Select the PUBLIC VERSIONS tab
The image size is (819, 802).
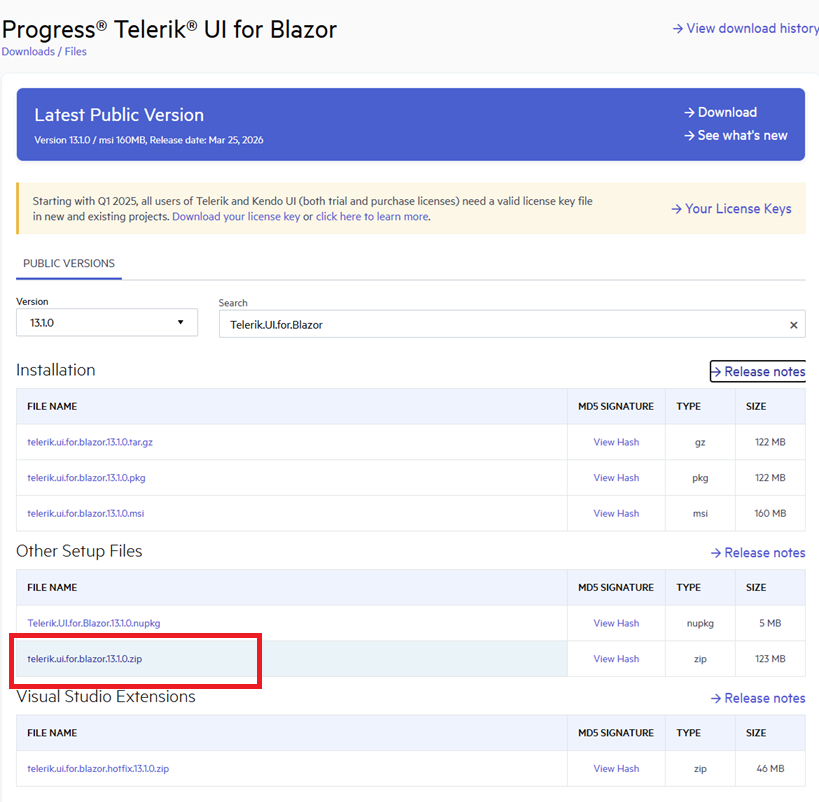pyautogui.click(x=69, y=263)
